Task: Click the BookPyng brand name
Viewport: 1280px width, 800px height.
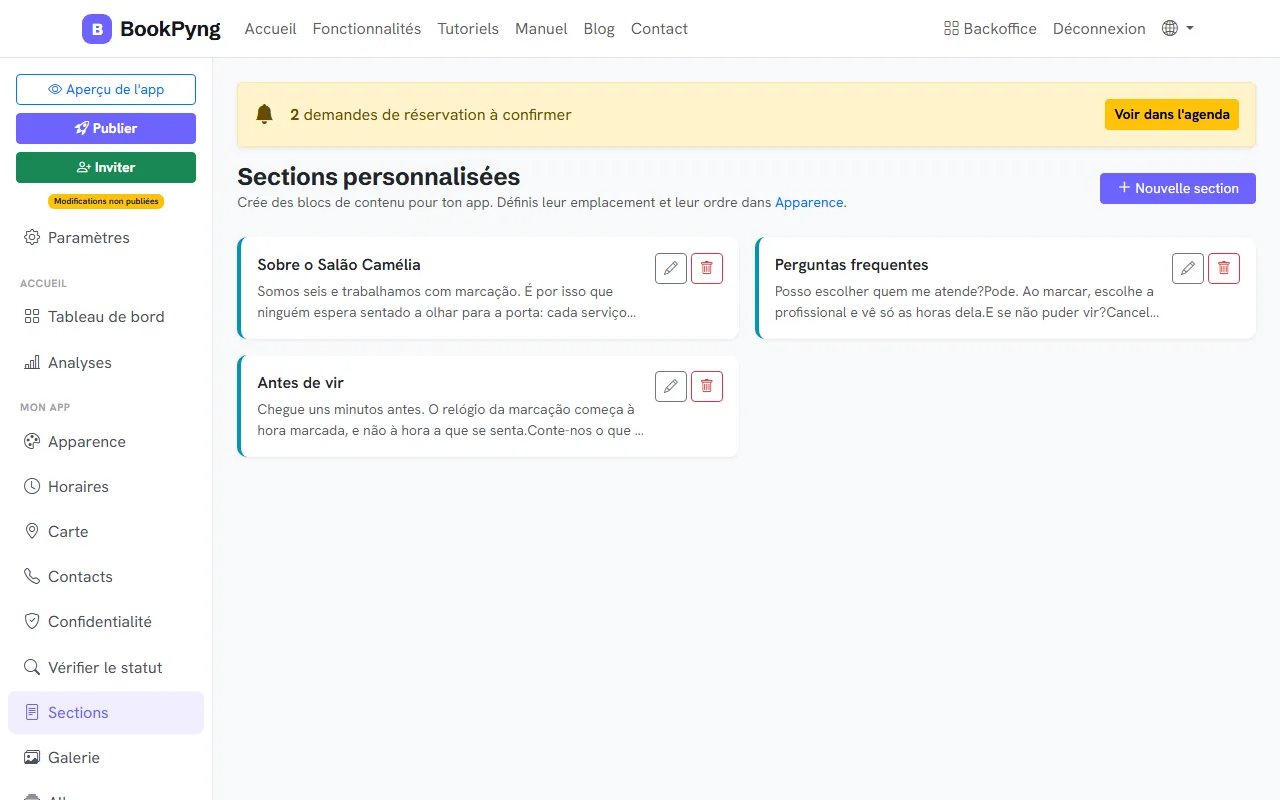Action: click(170, 29)
